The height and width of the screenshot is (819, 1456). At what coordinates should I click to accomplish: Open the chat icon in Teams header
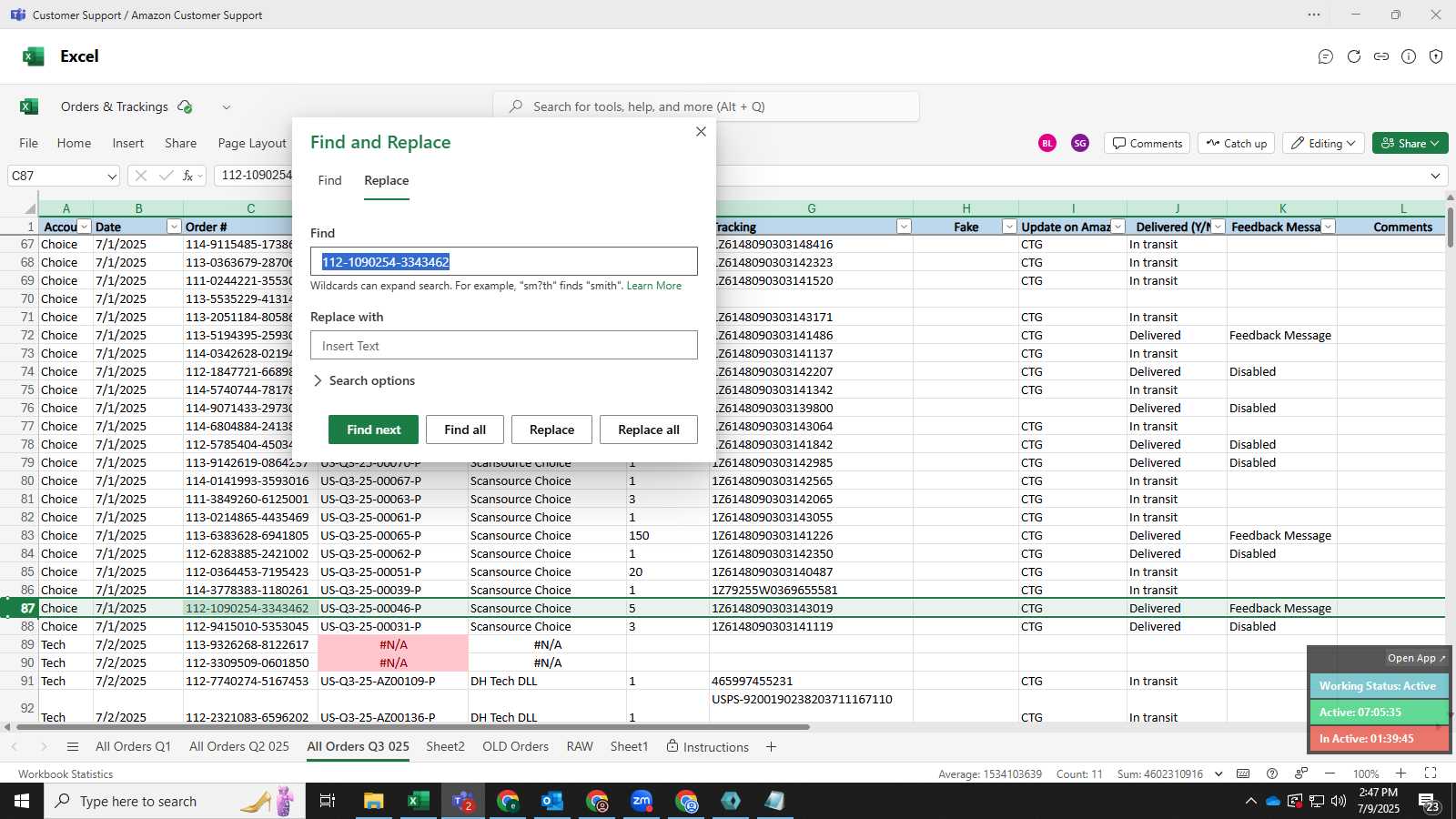tap(1326, 56)
